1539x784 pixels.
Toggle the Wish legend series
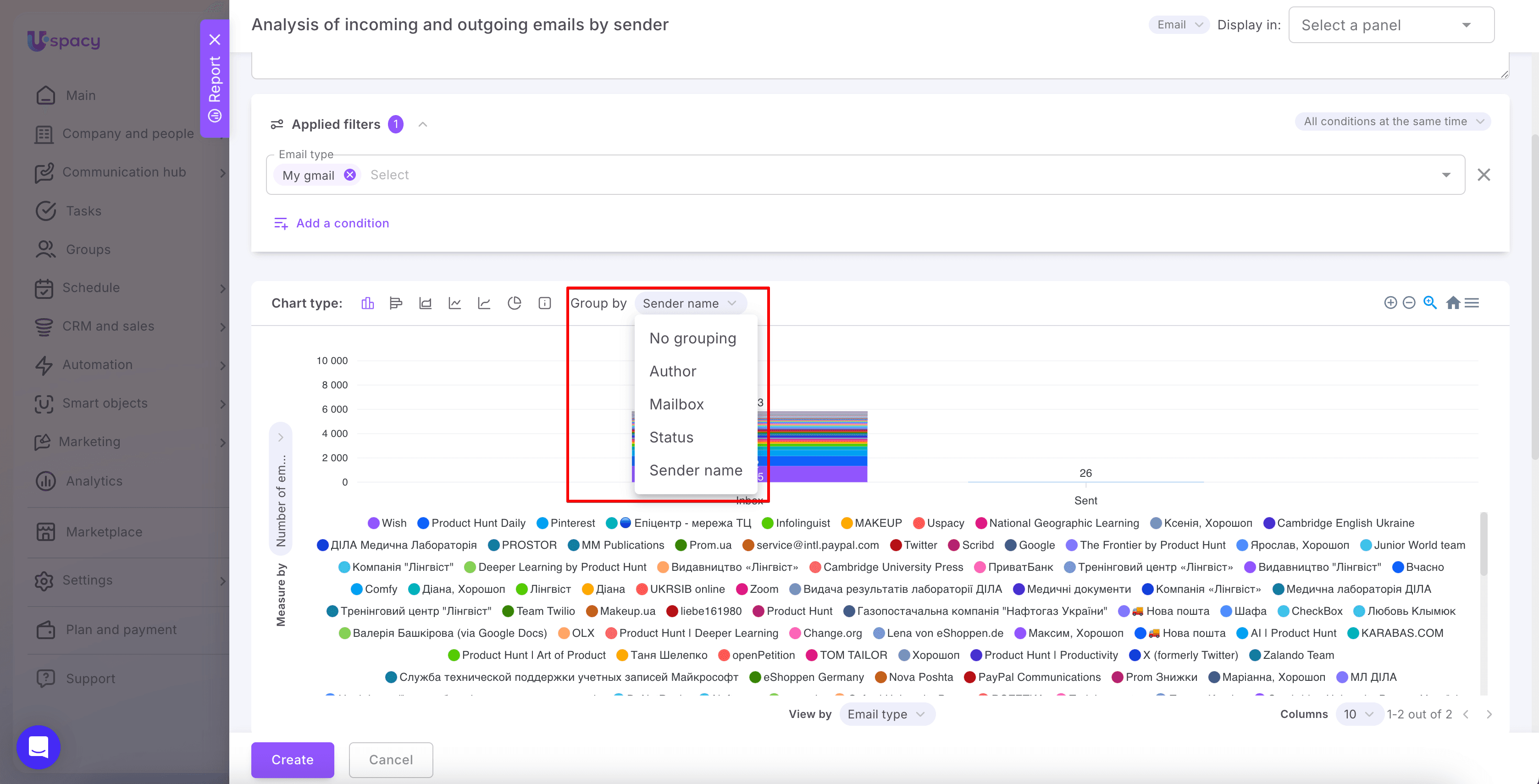(387, 523)
